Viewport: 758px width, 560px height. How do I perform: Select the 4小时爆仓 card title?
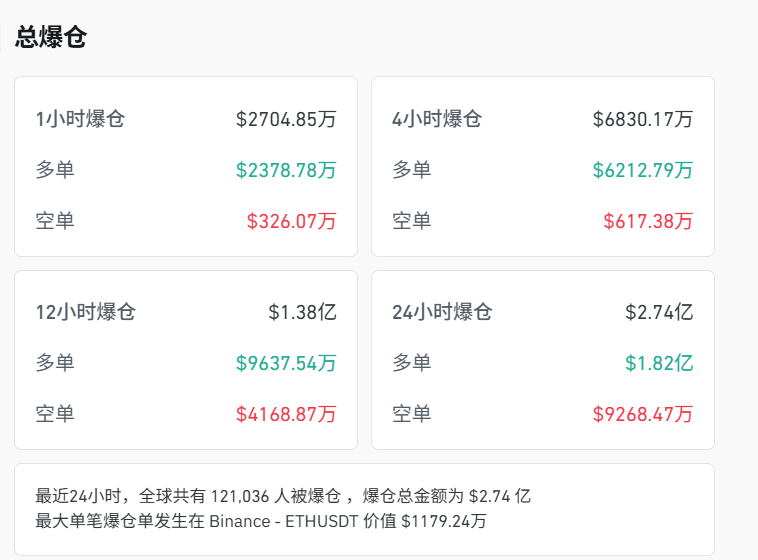pos(437,119)
